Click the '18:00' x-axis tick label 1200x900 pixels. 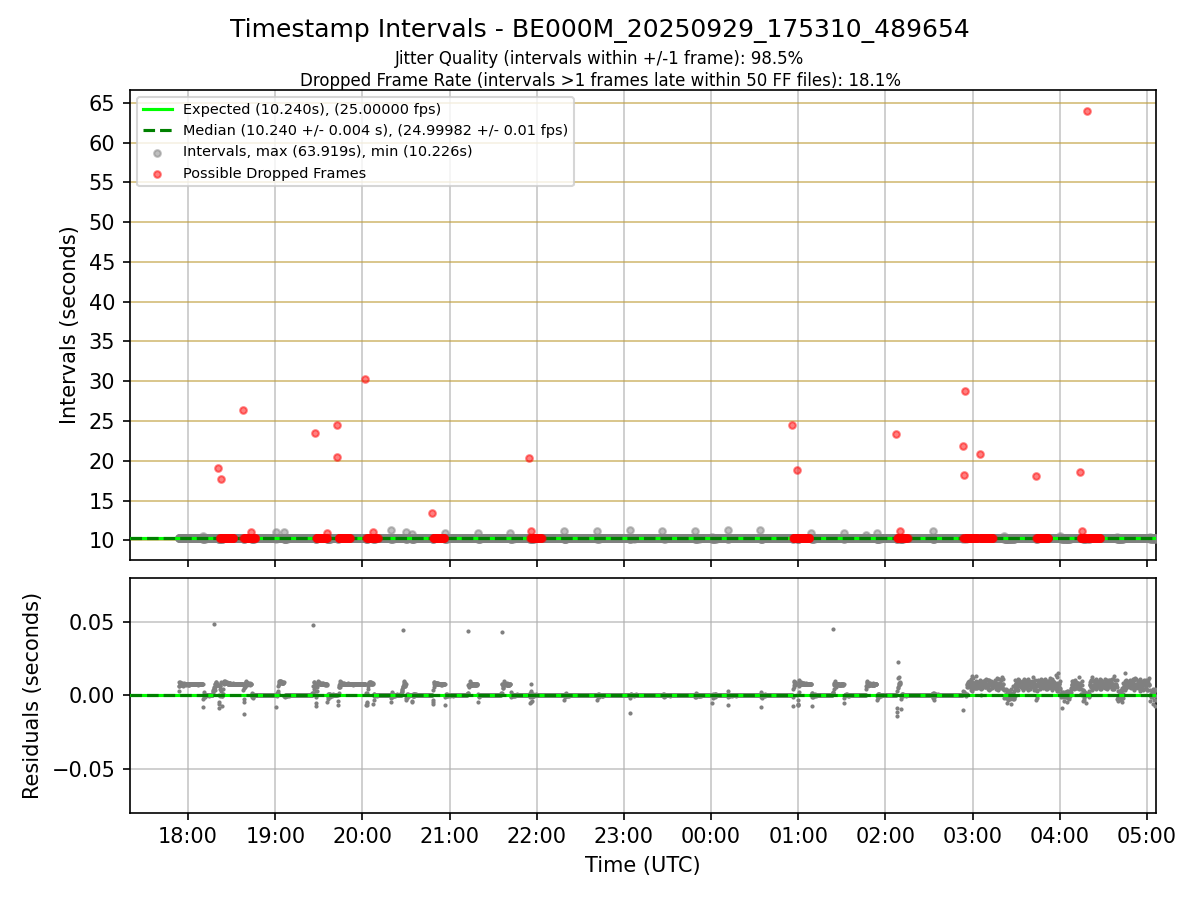[x=188, y=836]
